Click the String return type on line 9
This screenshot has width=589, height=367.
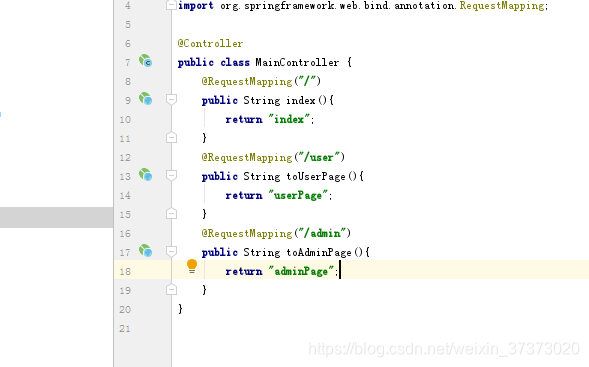coord(261,101)
